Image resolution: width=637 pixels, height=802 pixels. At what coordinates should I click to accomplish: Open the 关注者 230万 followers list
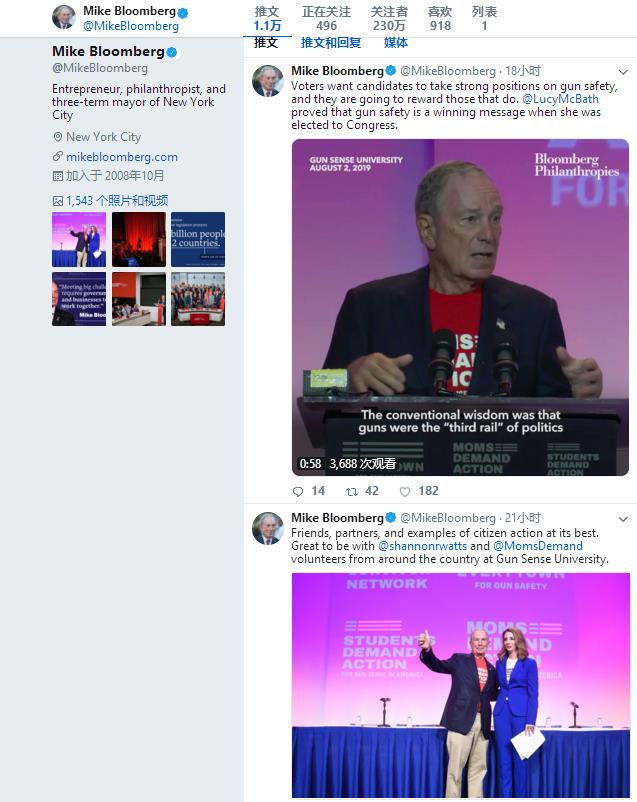click(x=389, y=19)
